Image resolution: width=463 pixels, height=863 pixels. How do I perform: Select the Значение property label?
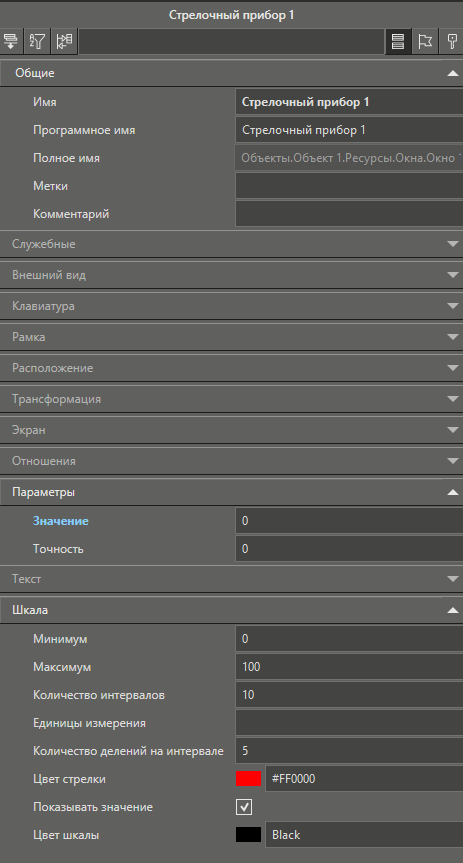click(61, 521)
